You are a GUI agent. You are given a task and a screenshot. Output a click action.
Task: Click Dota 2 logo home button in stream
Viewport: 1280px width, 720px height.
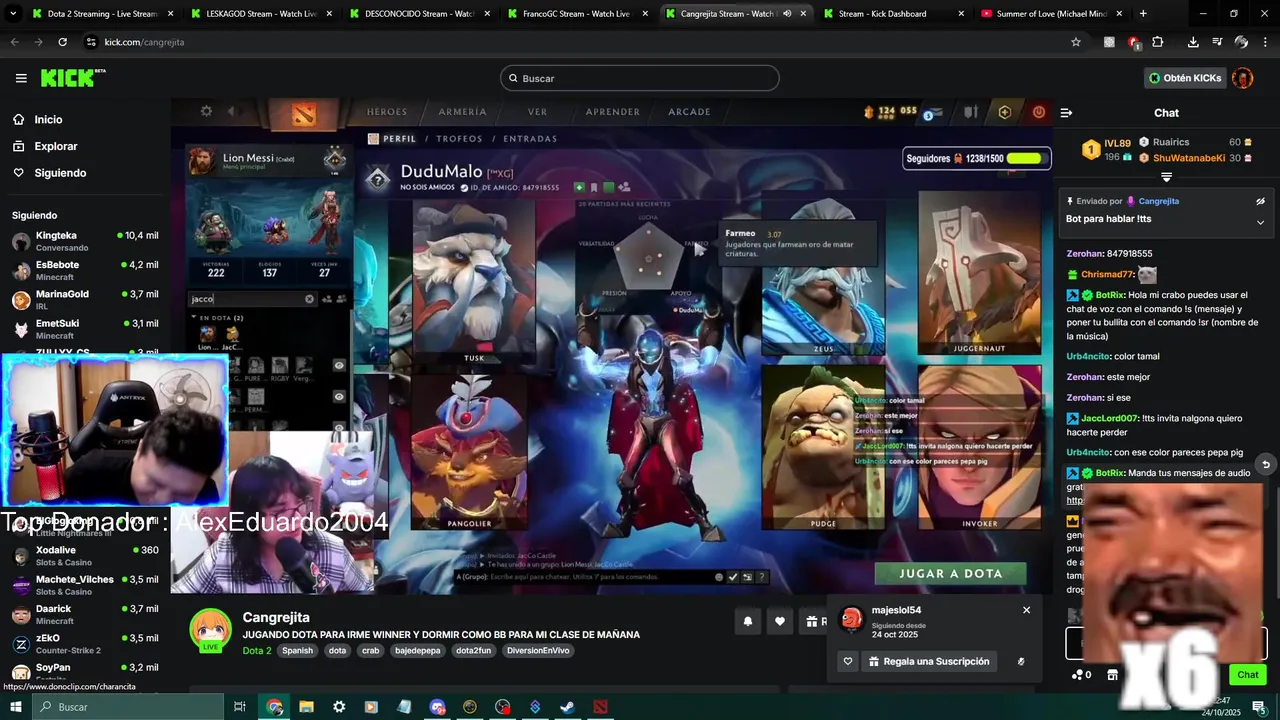click(x=303, y=113)
